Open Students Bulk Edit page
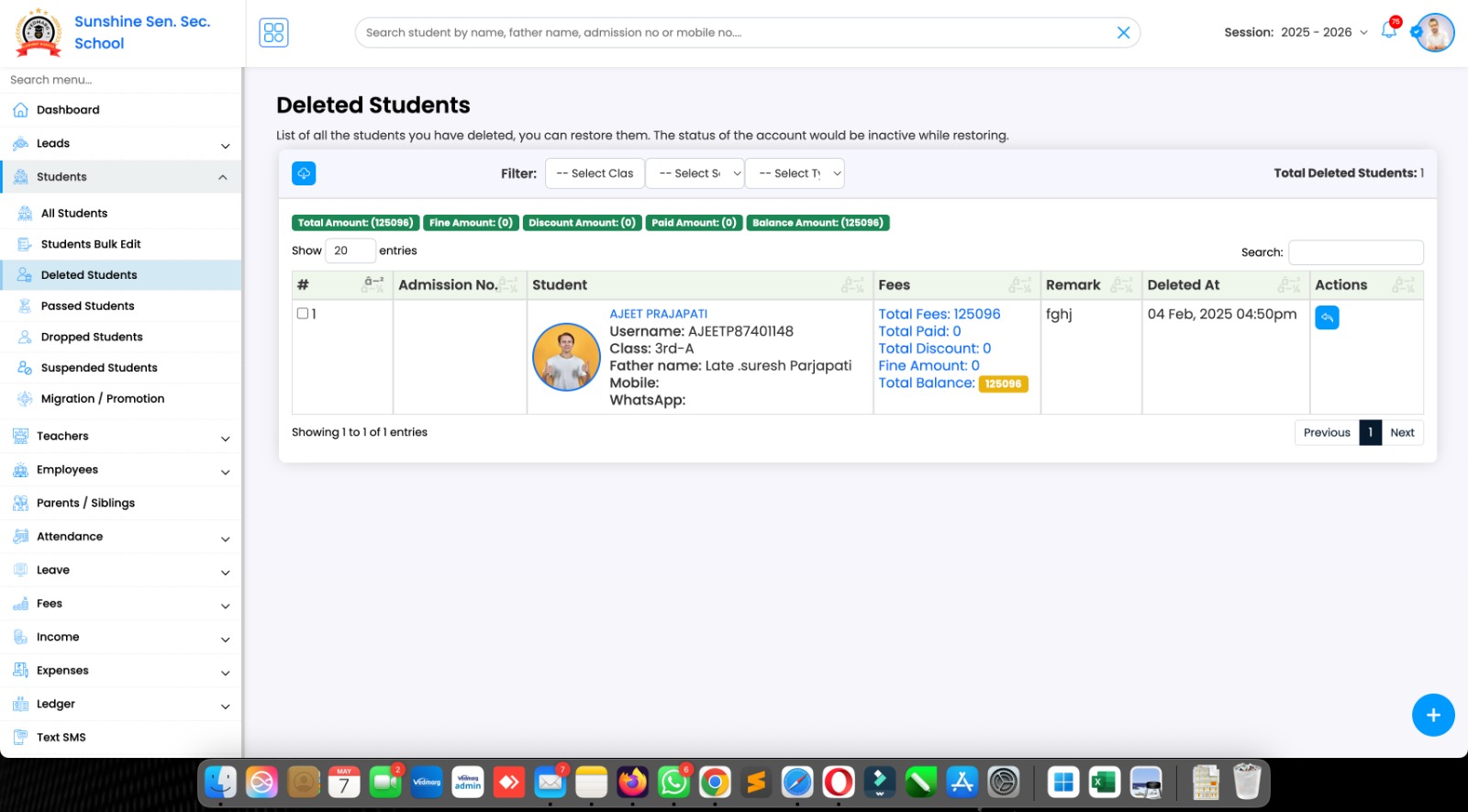 pos(121,245)
